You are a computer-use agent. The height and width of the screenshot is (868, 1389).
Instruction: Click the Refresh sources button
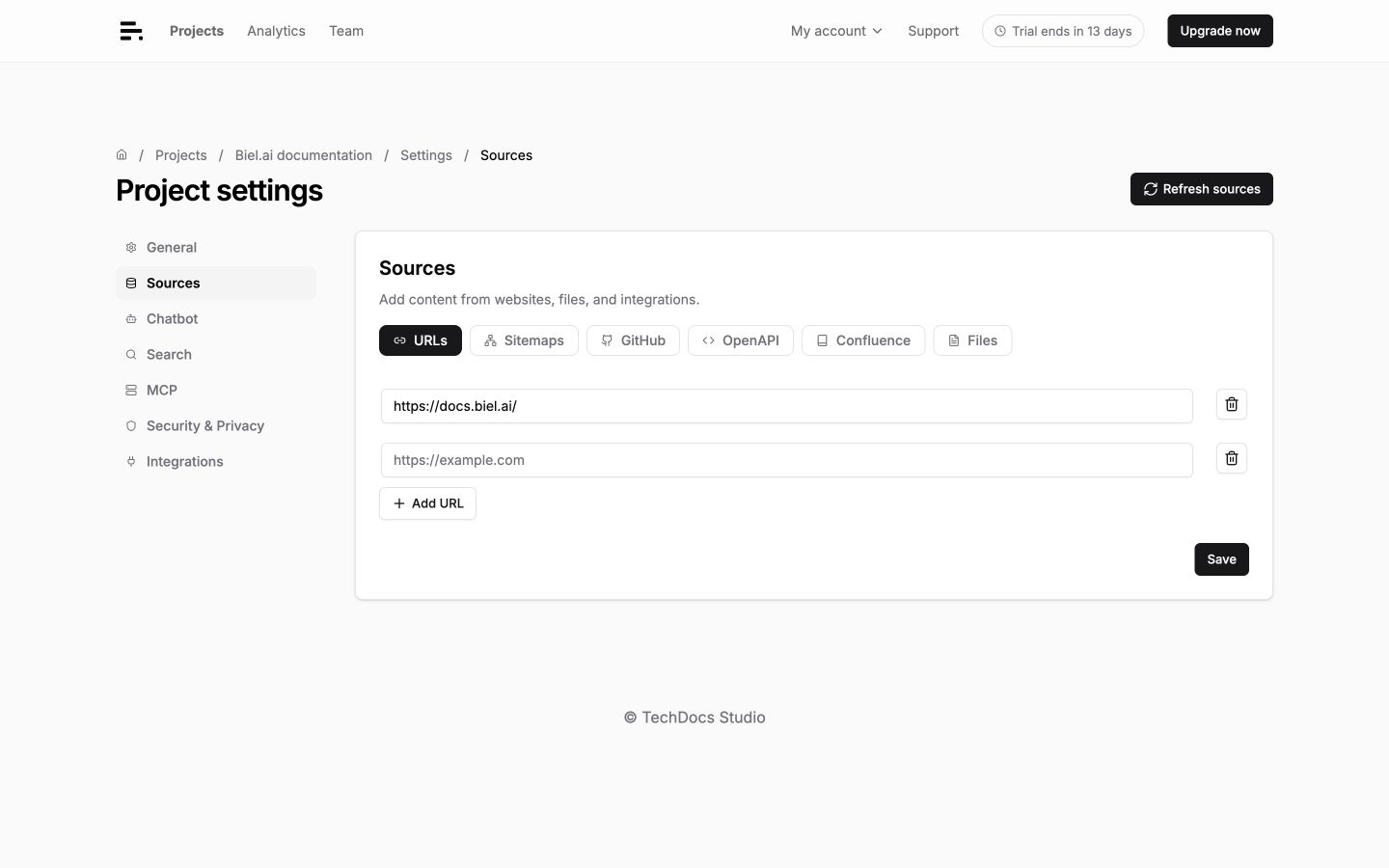[1202, 189]
